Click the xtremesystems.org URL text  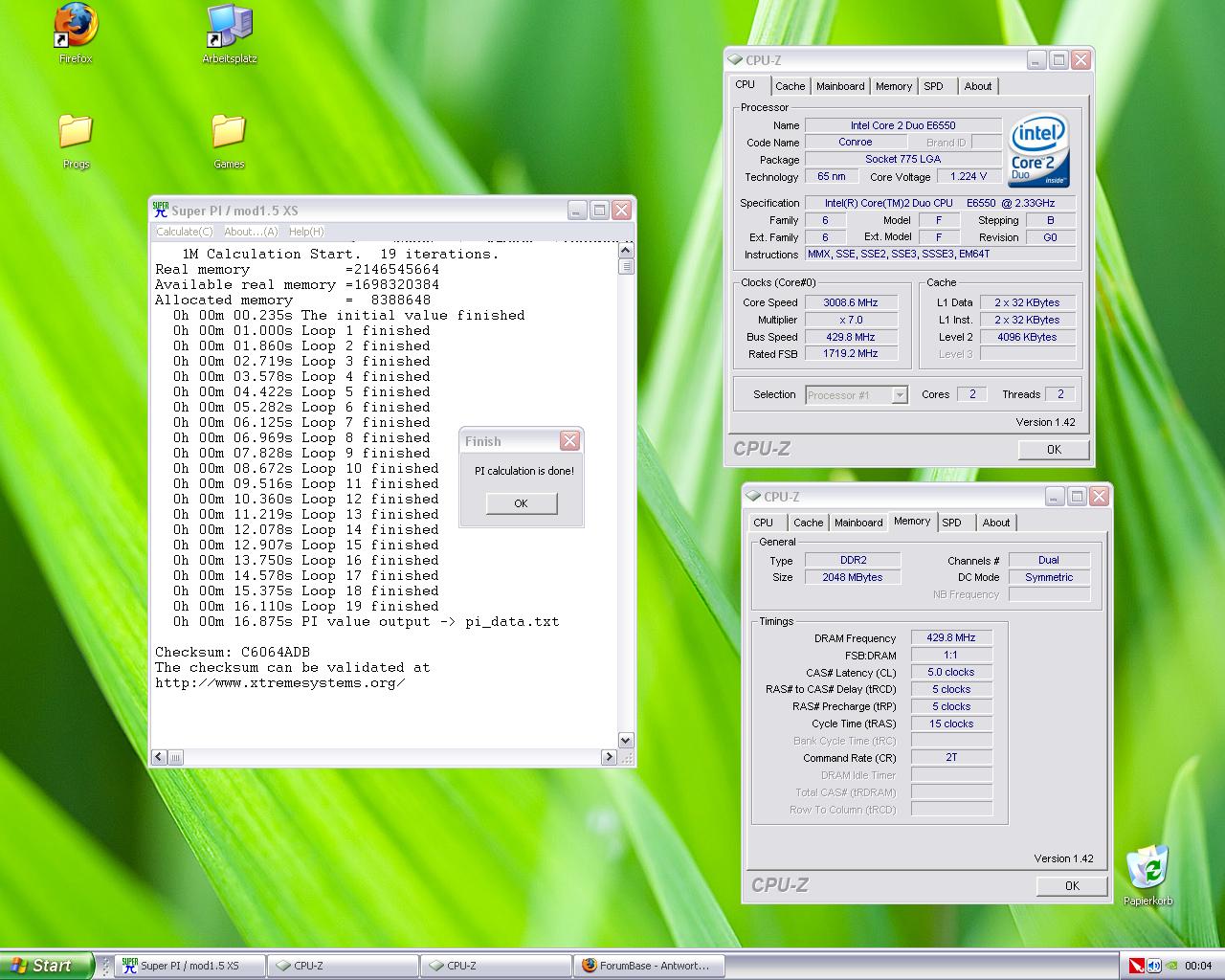pos(280,682)
